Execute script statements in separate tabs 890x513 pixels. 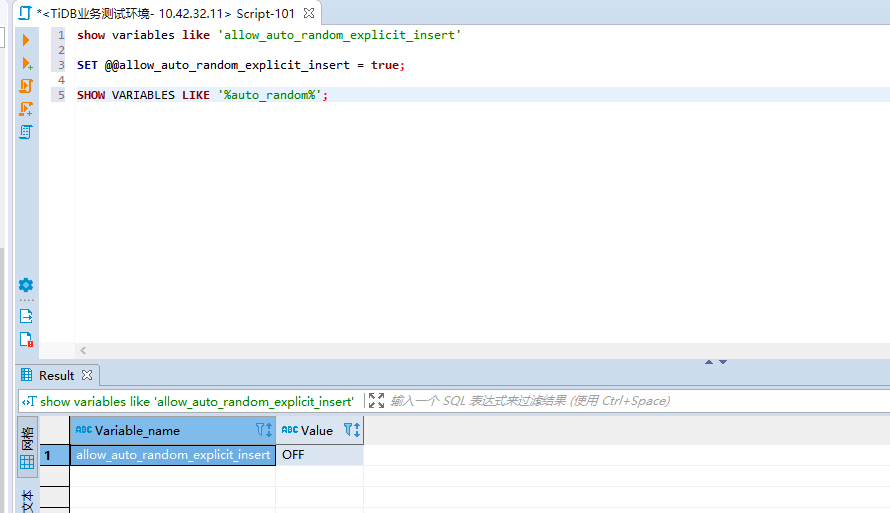coord(26,108)
